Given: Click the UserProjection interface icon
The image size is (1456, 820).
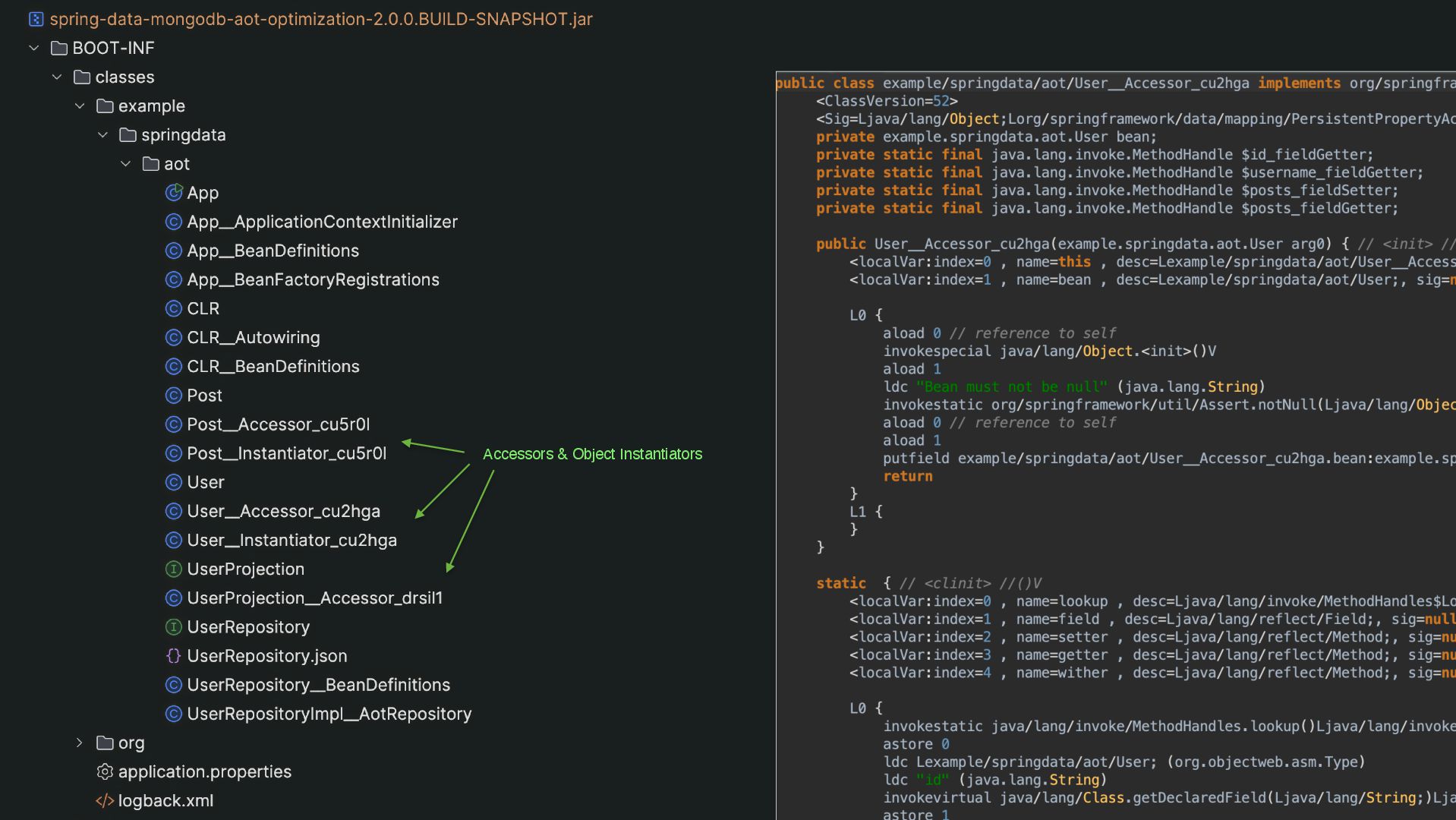Looking at the screenshot, I should pyautogui.click(x=174, y=569).
